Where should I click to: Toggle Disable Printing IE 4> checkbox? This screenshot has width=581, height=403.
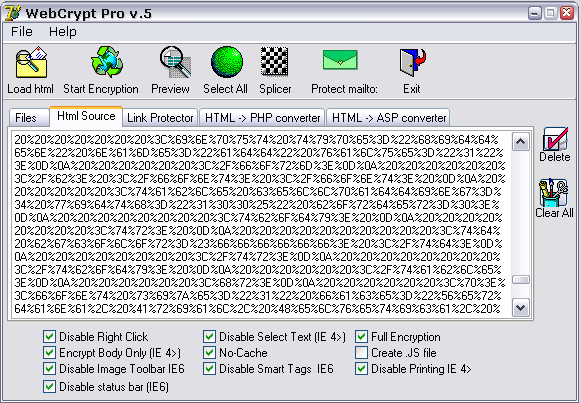coord(361,369)
